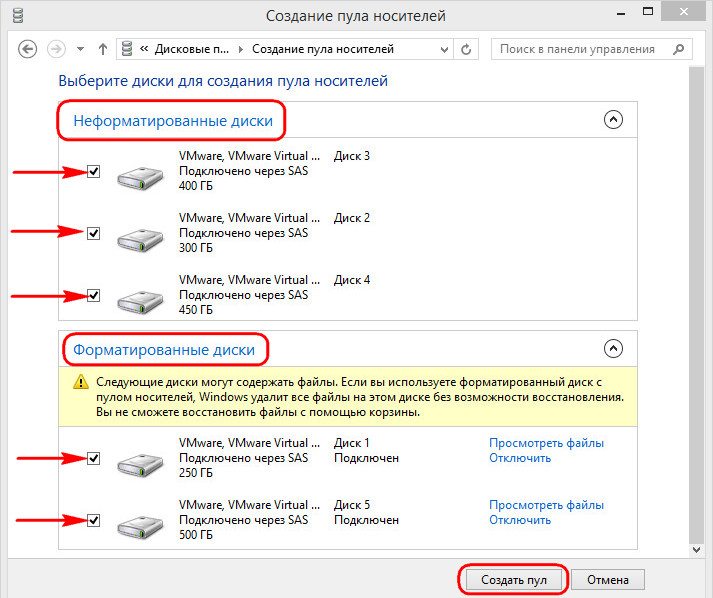This screenshot has width=713, height=598.
Task: Uncheck the Диск 3 checkbox
Action: tap(94, 172)
